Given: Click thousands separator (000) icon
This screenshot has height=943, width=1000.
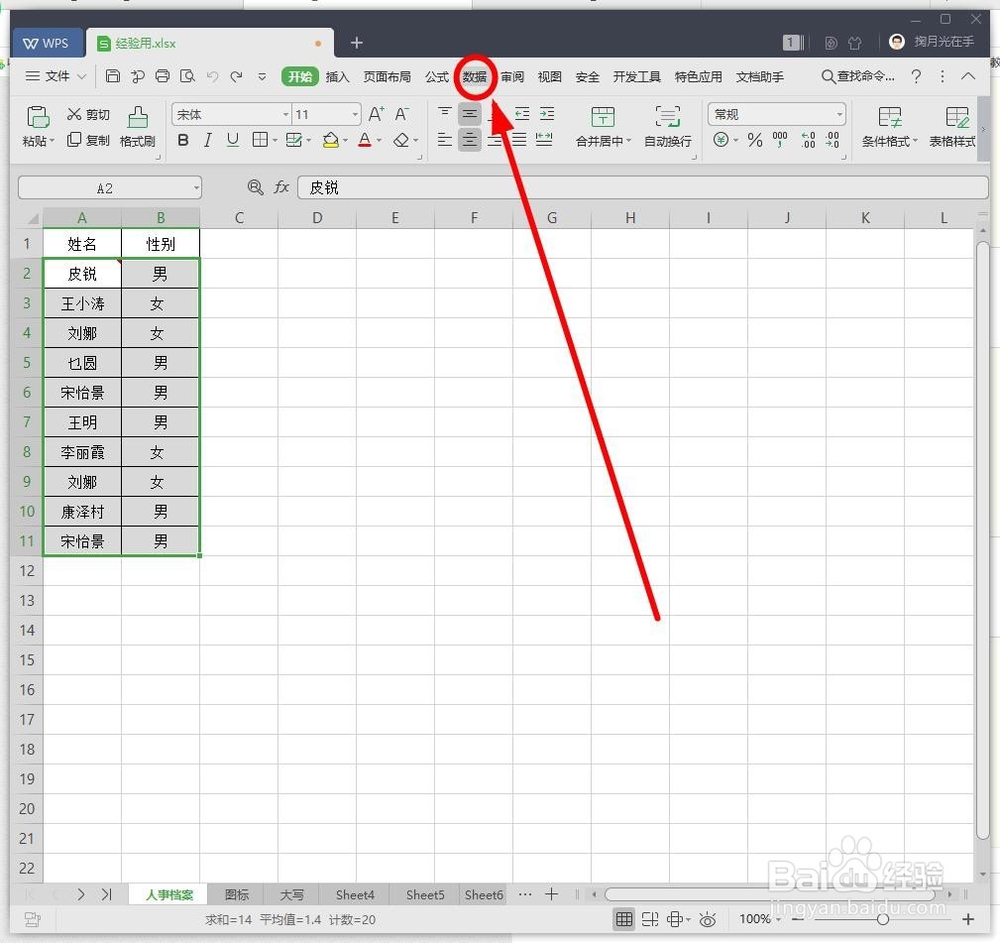Looking at the screenshot, I should [x=779, y=140].
